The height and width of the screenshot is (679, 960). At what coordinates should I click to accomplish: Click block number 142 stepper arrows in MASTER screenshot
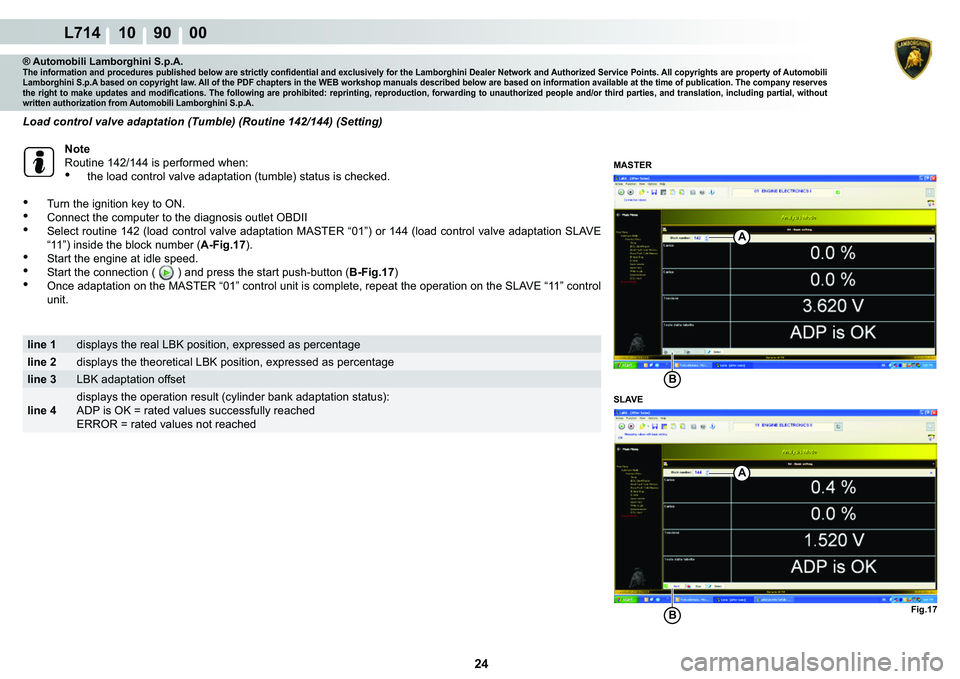(707, 238)
